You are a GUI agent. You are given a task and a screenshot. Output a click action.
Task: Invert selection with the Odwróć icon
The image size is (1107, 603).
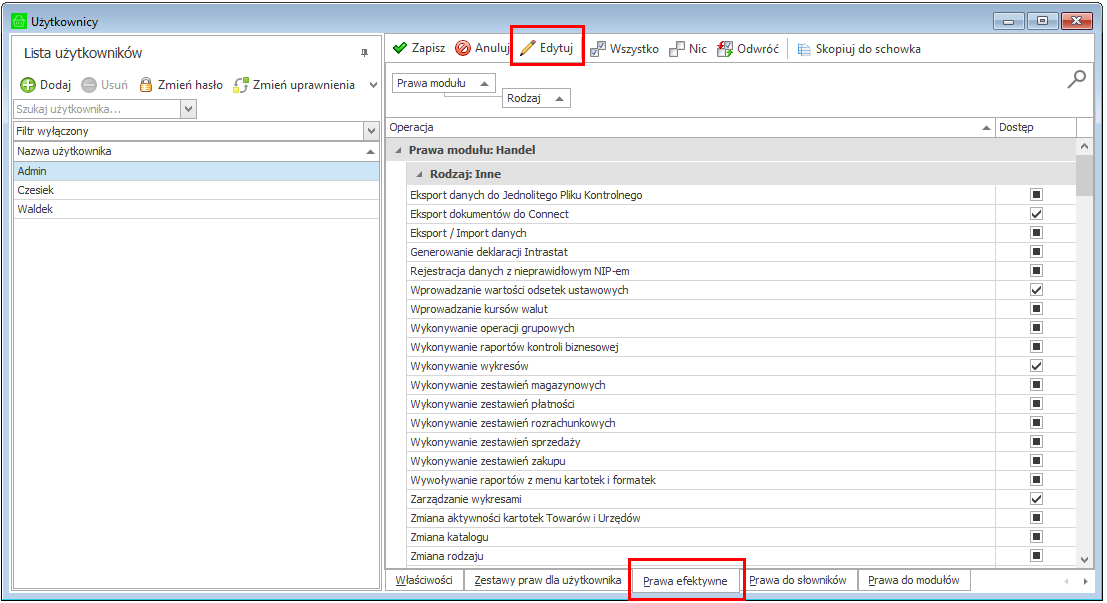725,48
